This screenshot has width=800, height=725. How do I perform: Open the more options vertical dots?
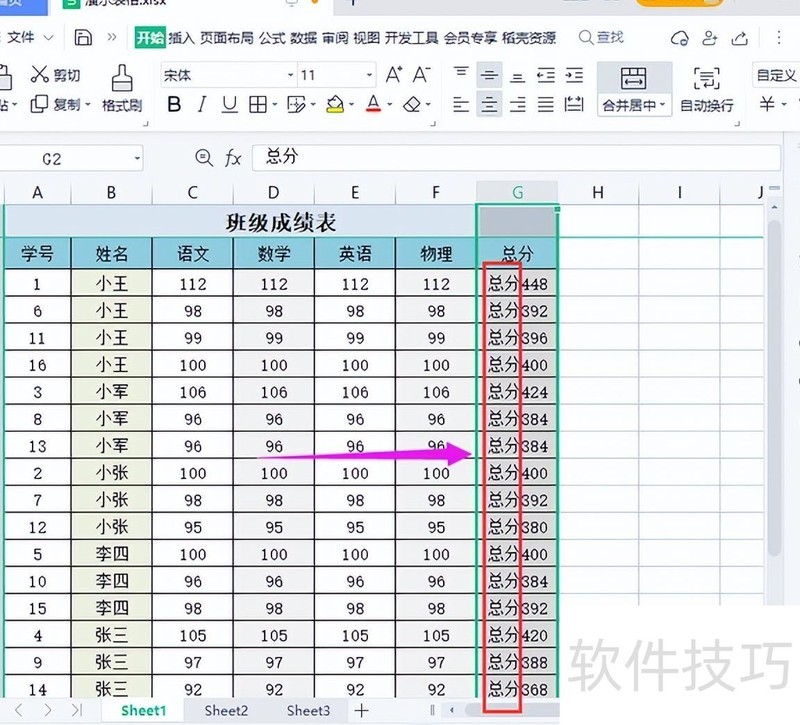(779, 37)
